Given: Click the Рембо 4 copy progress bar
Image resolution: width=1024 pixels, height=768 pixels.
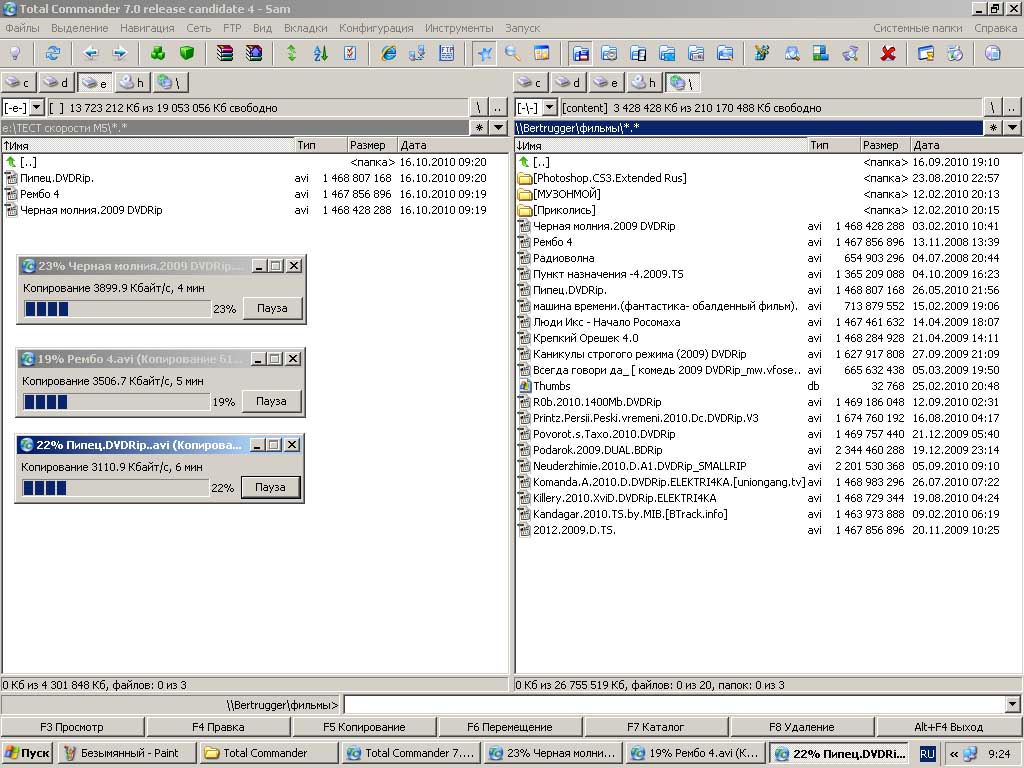Looking at the screenshot, I should (x=116, y=401).
